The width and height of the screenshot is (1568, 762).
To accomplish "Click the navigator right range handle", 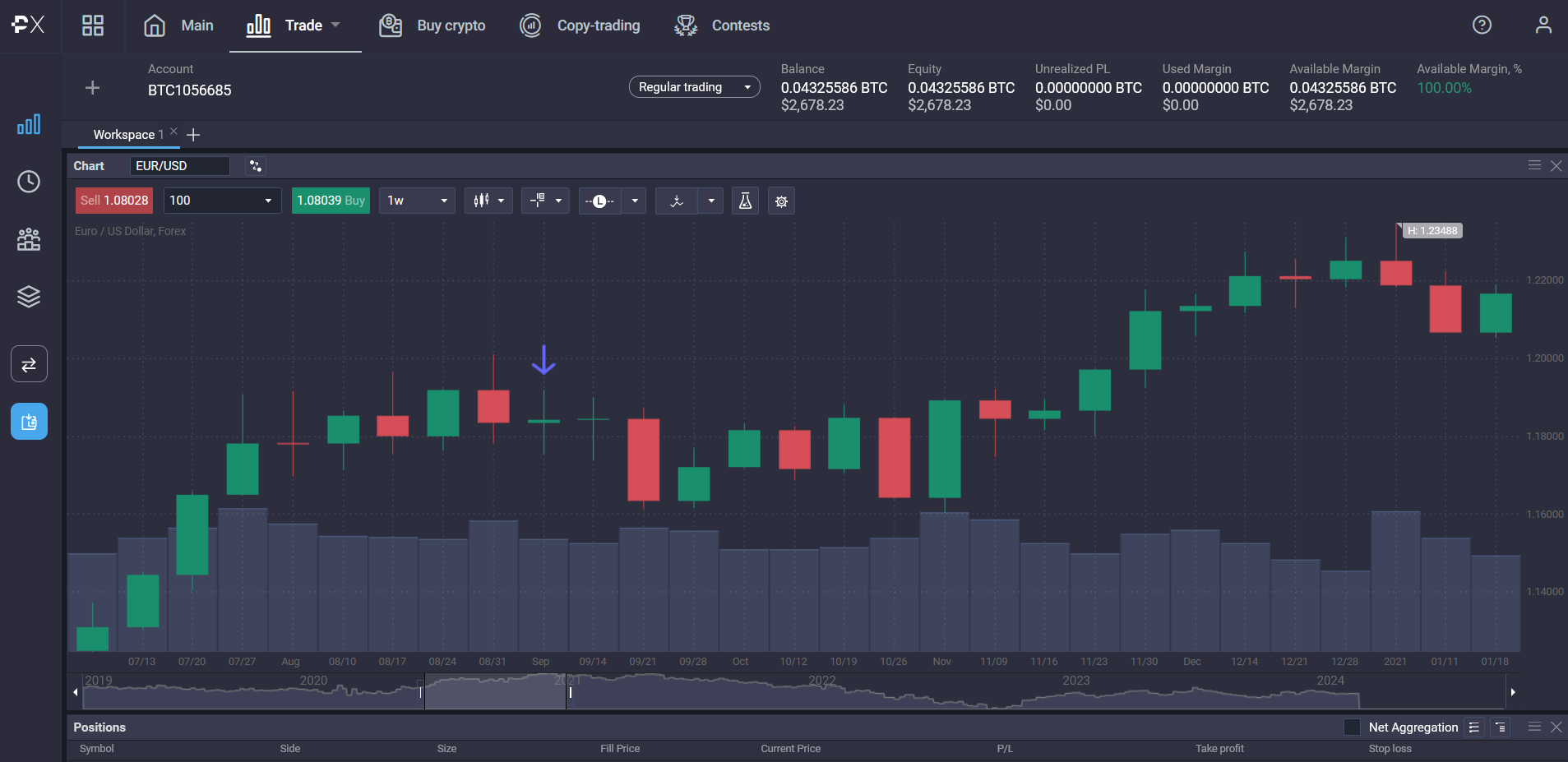I will [x=570, y=692].
